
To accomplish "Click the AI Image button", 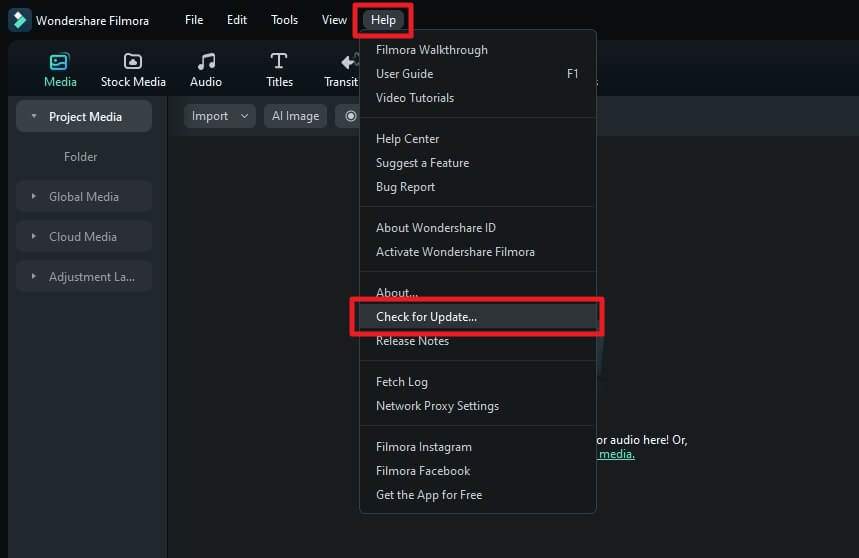I will [x=295, y=116].
